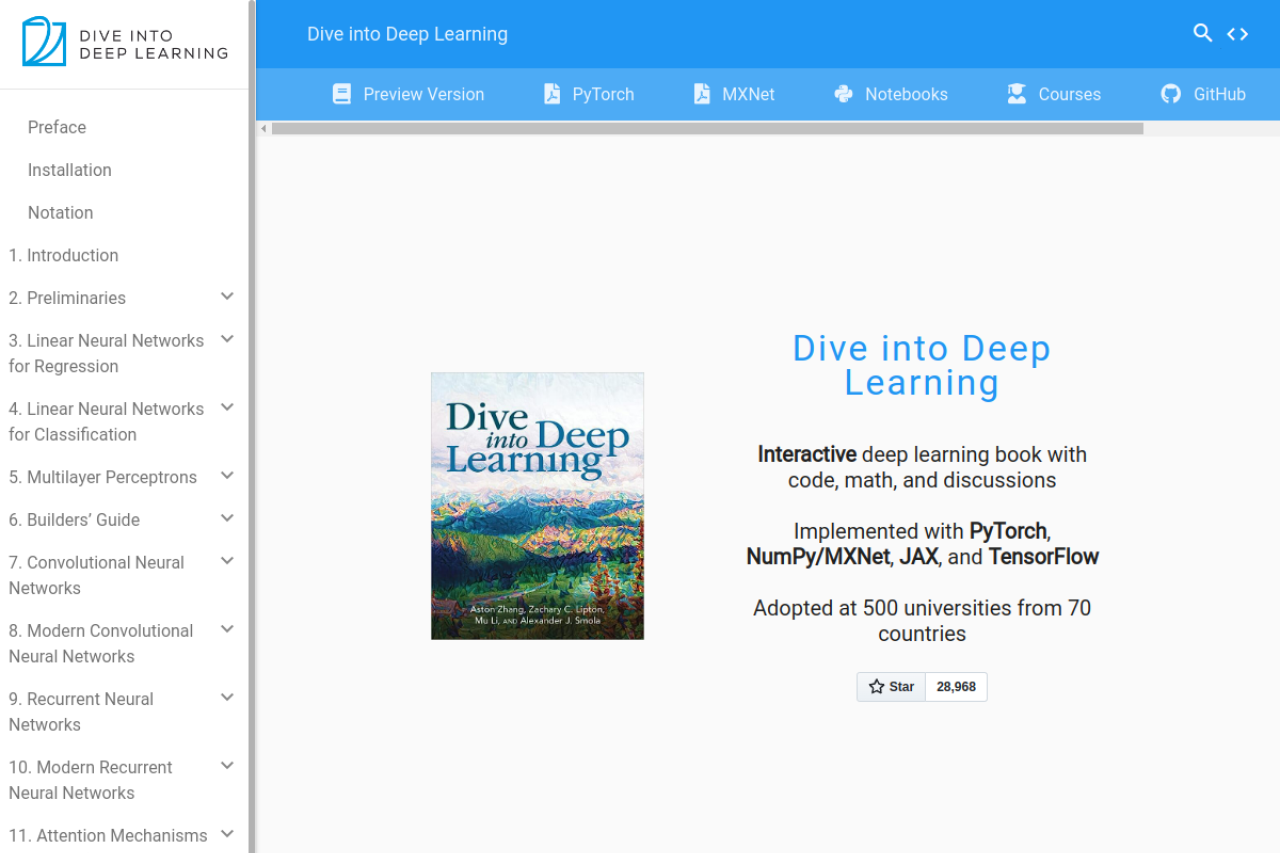Go to Notebooks in navigation bar
The image size is (1280, 853).
pyautogui.click(x=890, y=94)
